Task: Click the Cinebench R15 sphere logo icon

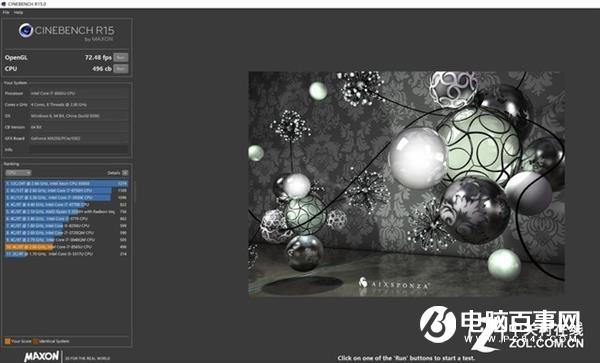Action: click(x=26, y=30)
